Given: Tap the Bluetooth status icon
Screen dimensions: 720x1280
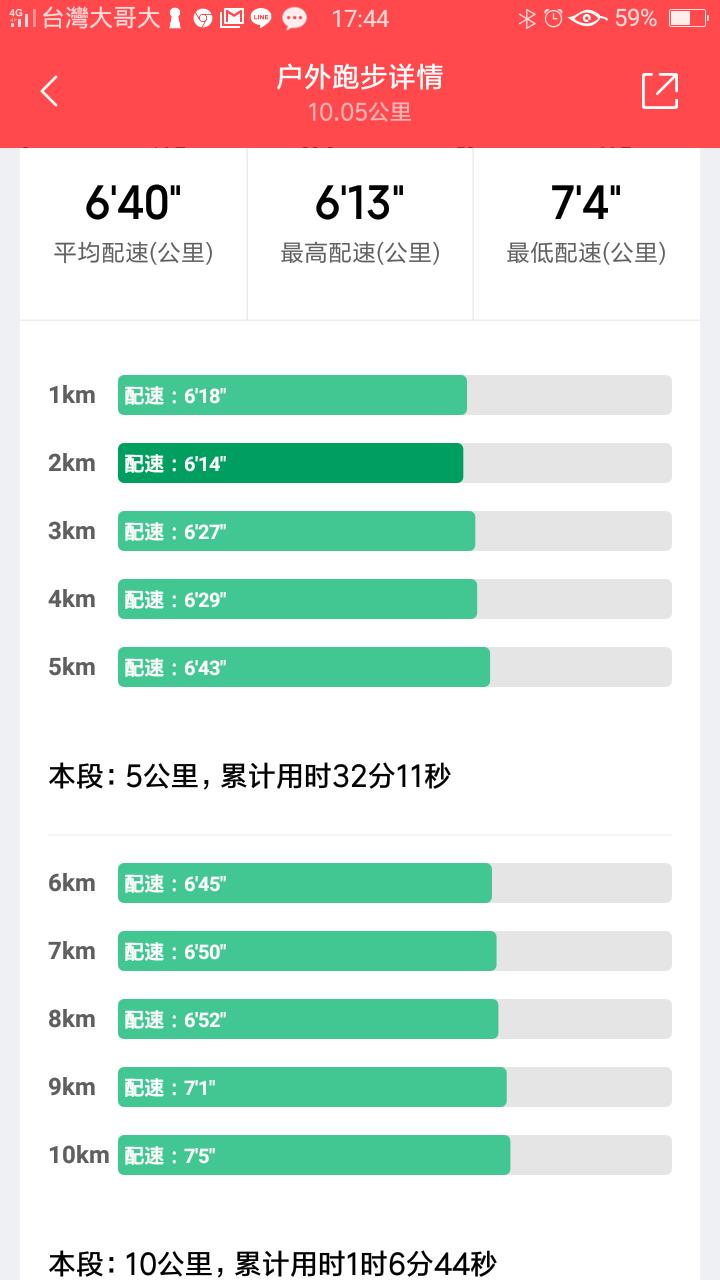Looking at the screenshot, I should [526, 18].
